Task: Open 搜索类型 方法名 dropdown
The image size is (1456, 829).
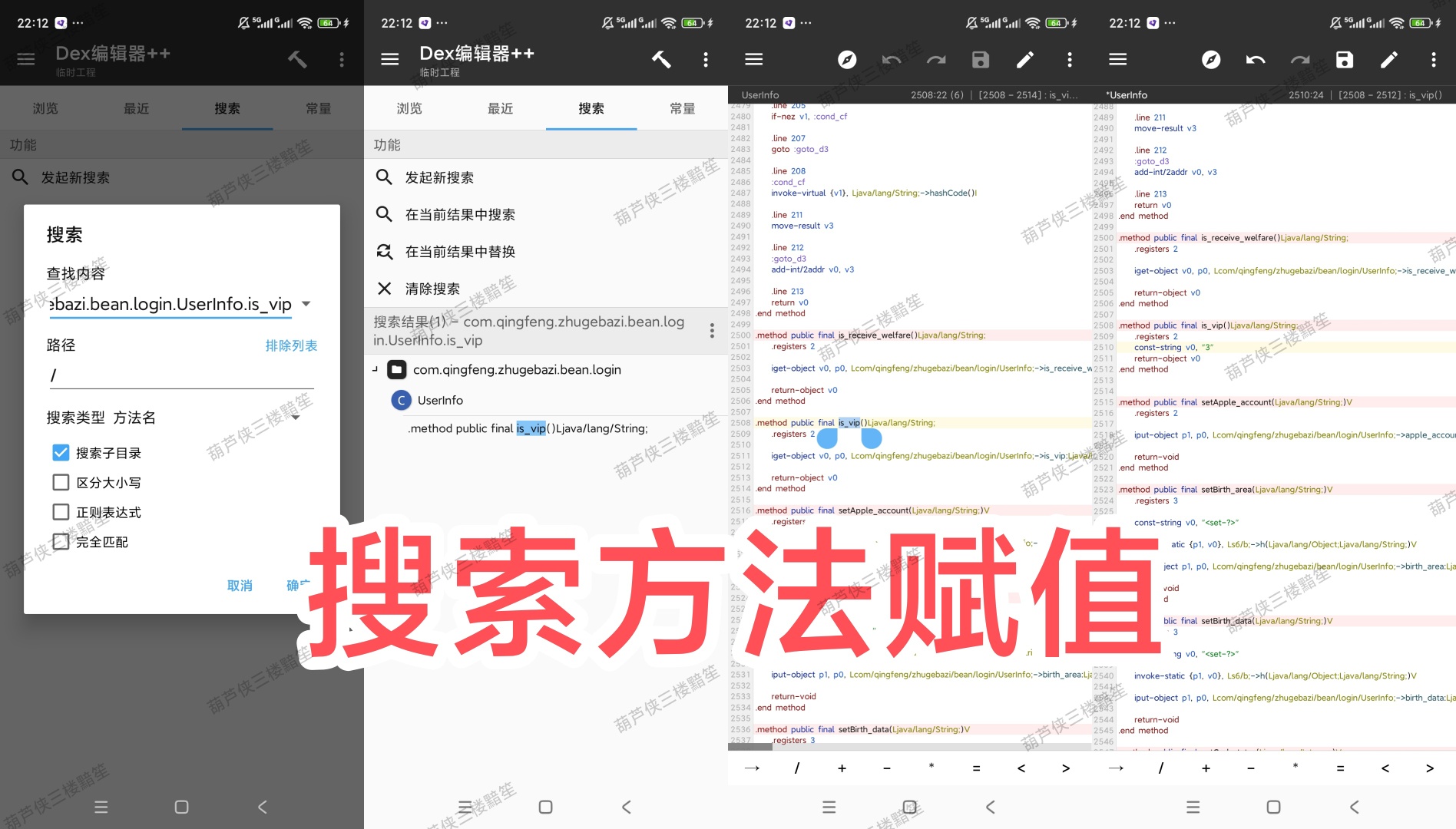Action: (296, 418)
